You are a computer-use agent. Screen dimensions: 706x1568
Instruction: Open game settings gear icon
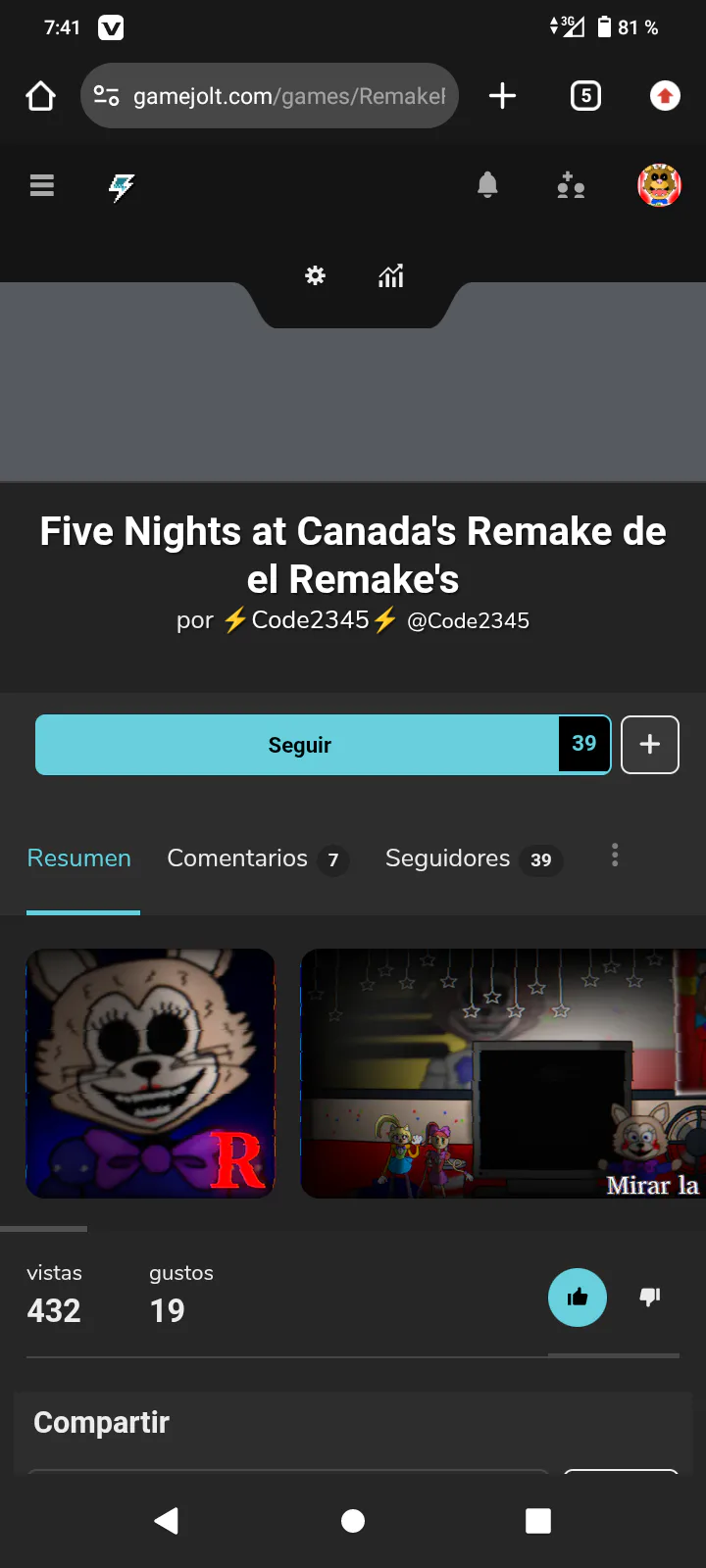[315, 275]
